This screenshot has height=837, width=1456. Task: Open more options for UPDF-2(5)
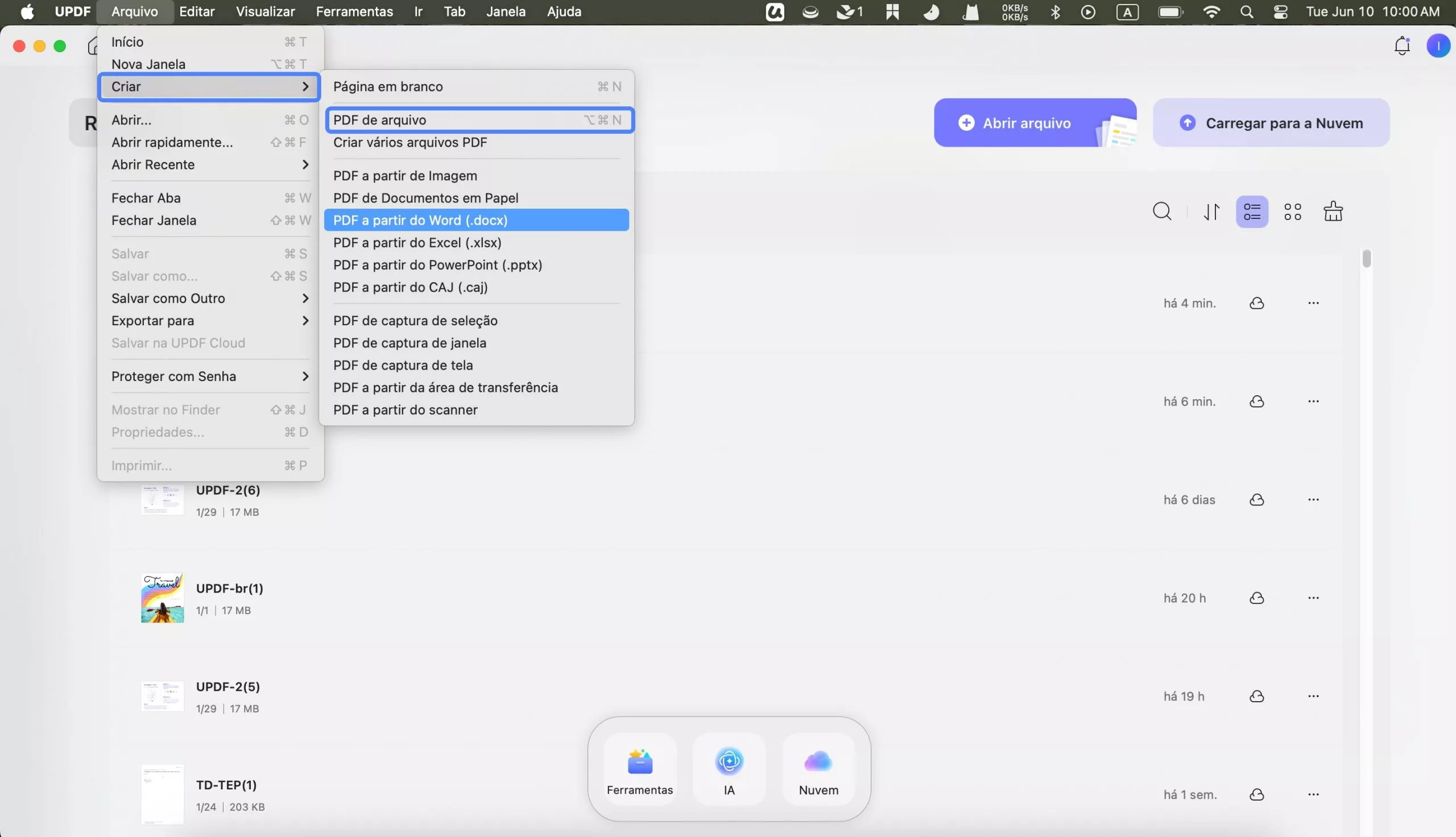(1313, 696)
